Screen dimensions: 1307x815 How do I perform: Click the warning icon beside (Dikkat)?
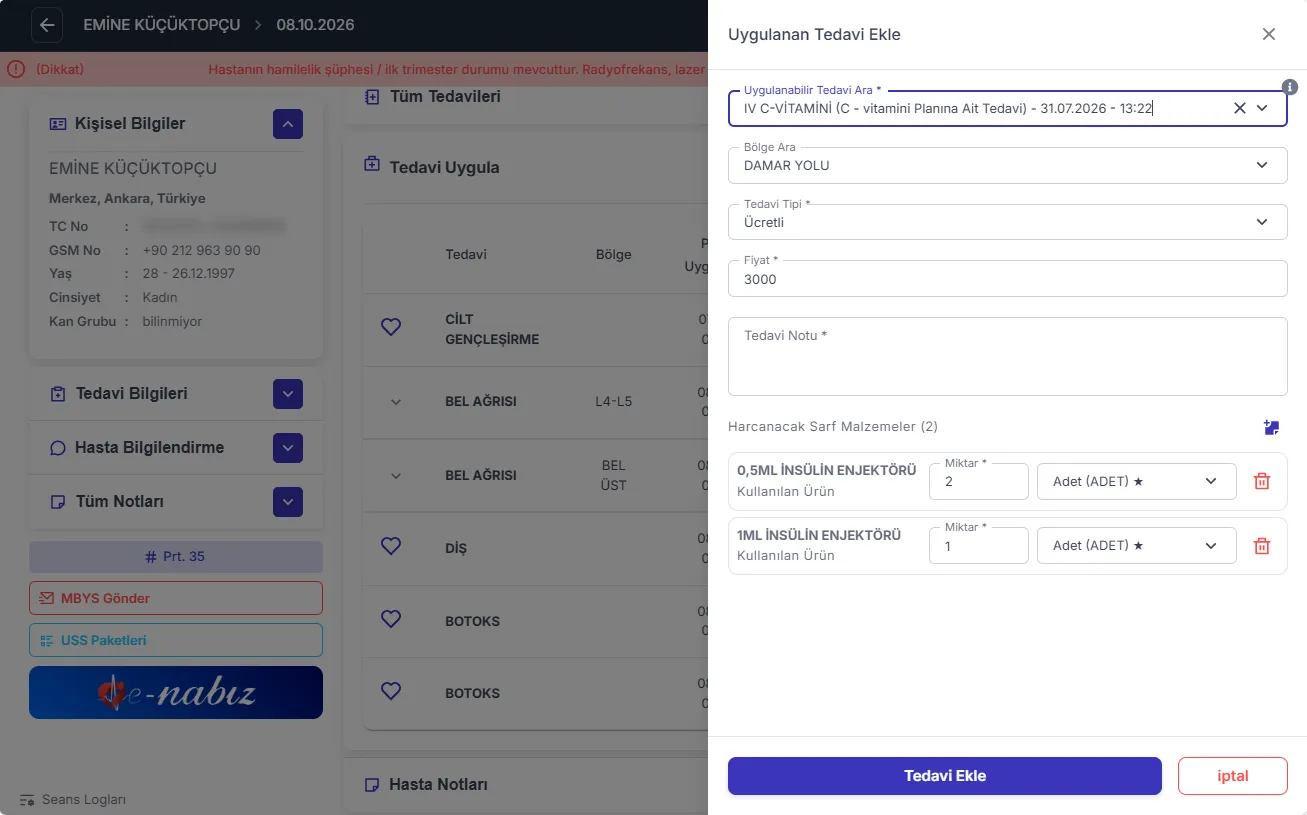(x=16, y=69)
